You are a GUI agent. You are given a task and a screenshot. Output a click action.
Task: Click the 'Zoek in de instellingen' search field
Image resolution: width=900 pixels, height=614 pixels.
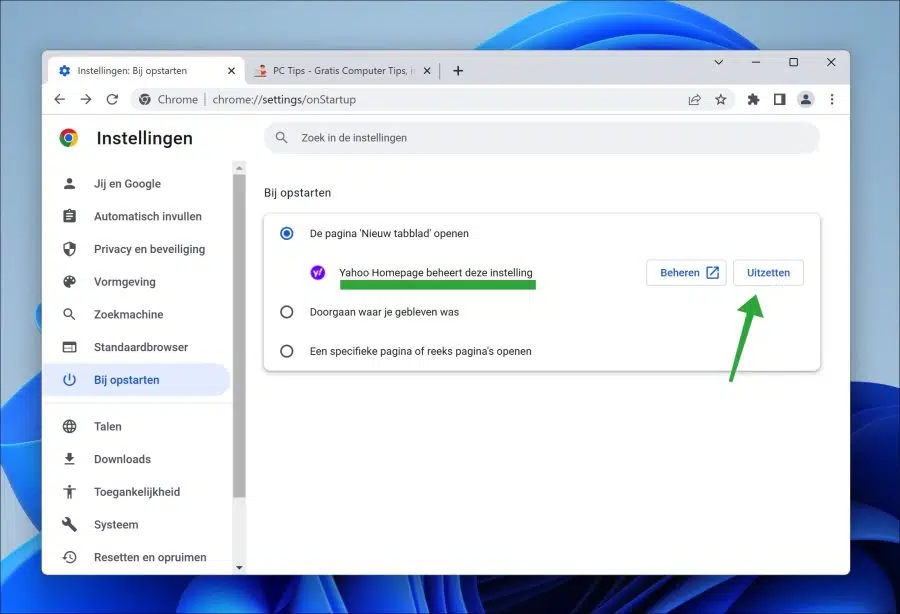pyautogui.click(x=541, y=138)
